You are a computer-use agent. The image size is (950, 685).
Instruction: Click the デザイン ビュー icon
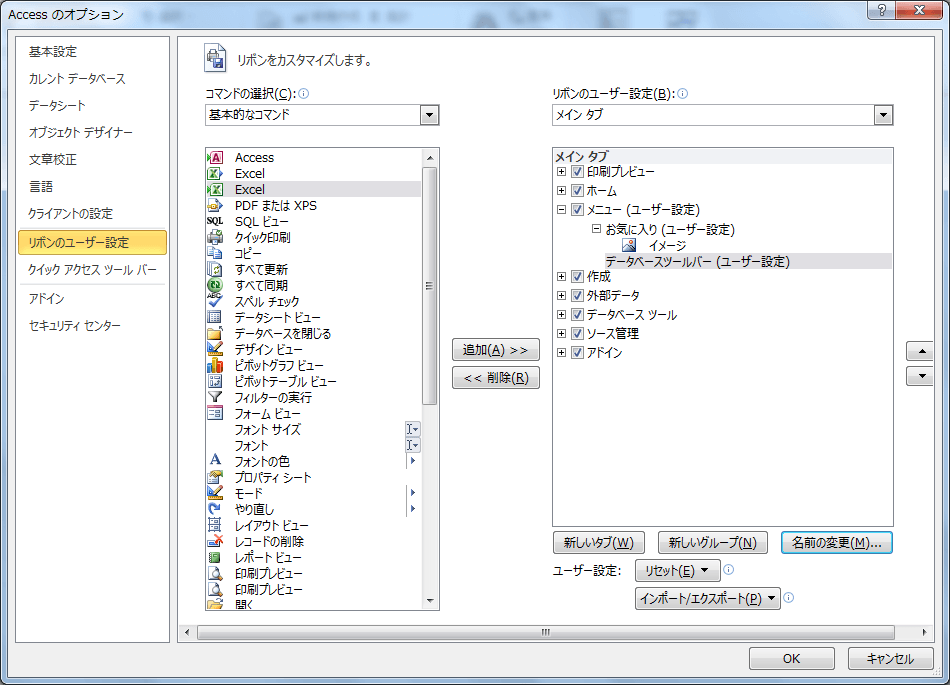point(215,349)
